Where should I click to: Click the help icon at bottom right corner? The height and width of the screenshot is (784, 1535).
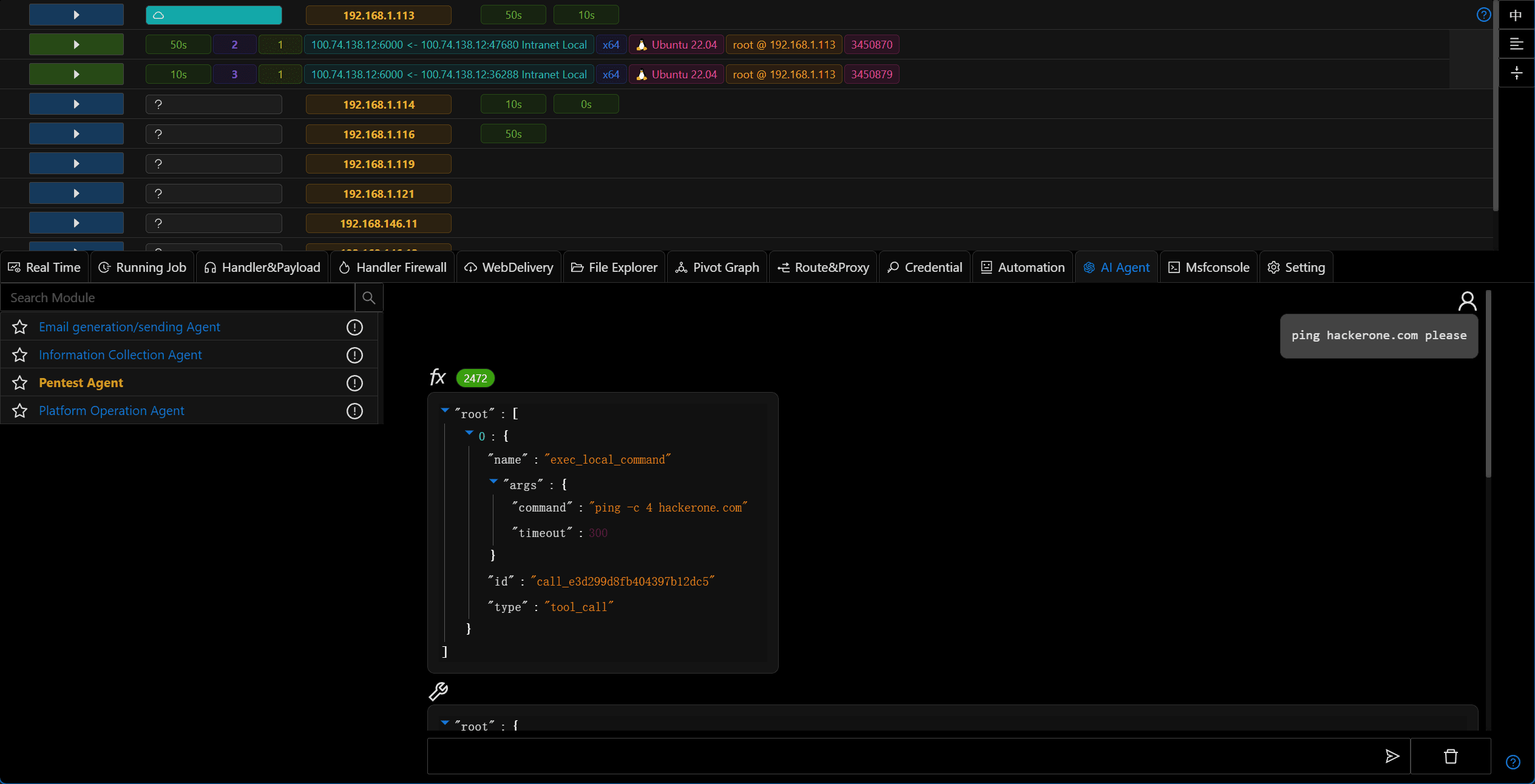pos(1513,762)
